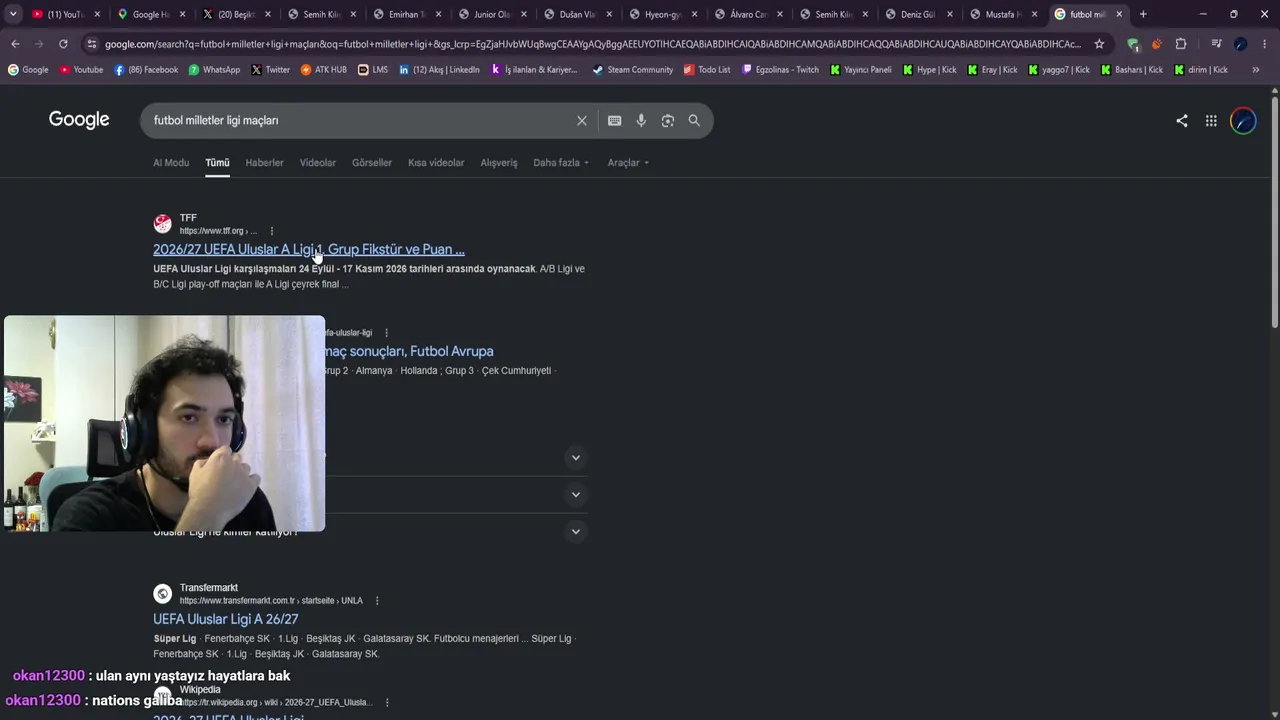The image size is (1280, 720).
Task: Open the LinkedIn bookmark
Action: coord(439,70)
